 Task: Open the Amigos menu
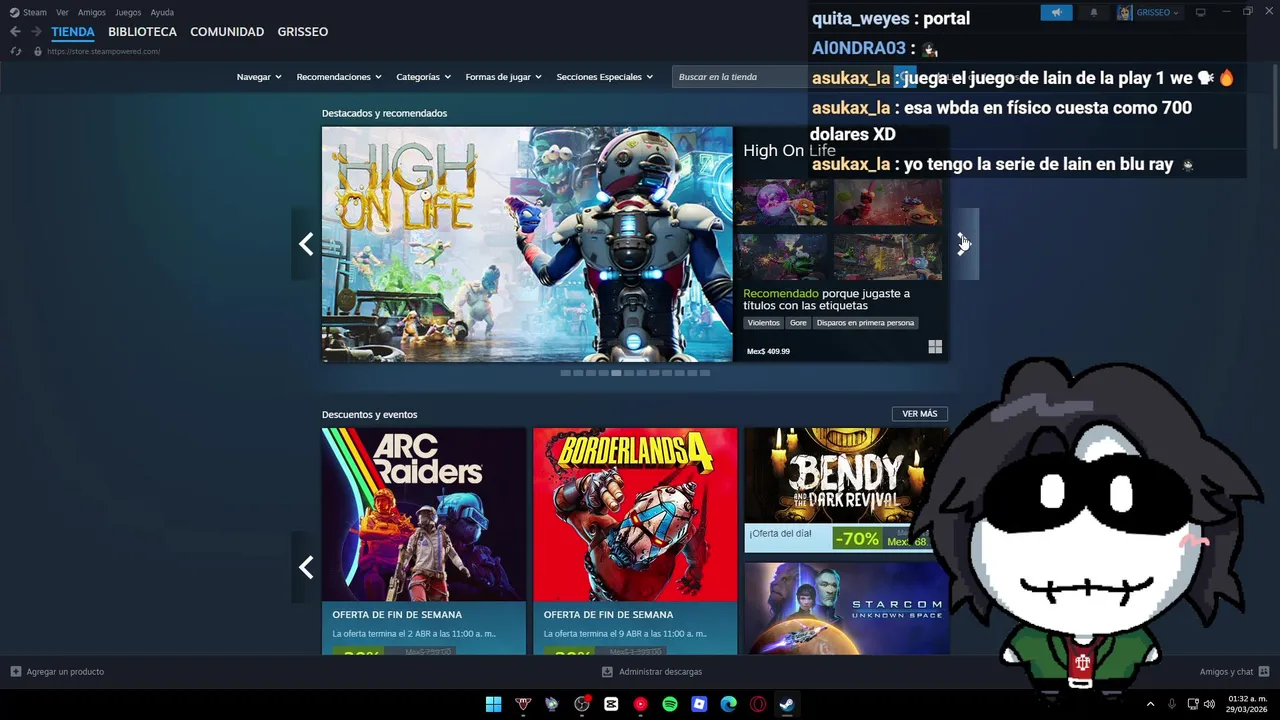point(92,12)
